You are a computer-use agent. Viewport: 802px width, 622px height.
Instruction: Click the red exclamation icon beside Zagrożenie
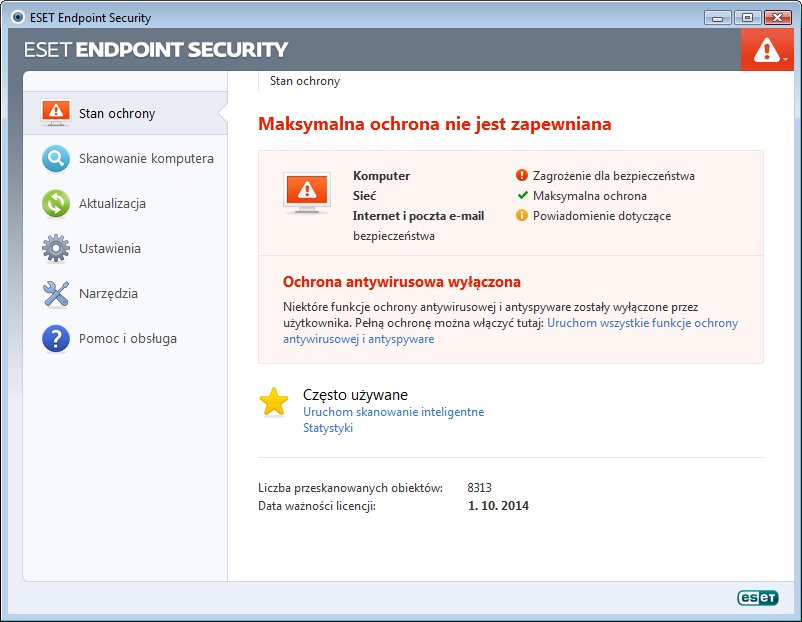pyautogui.click(x=522, y=175)
